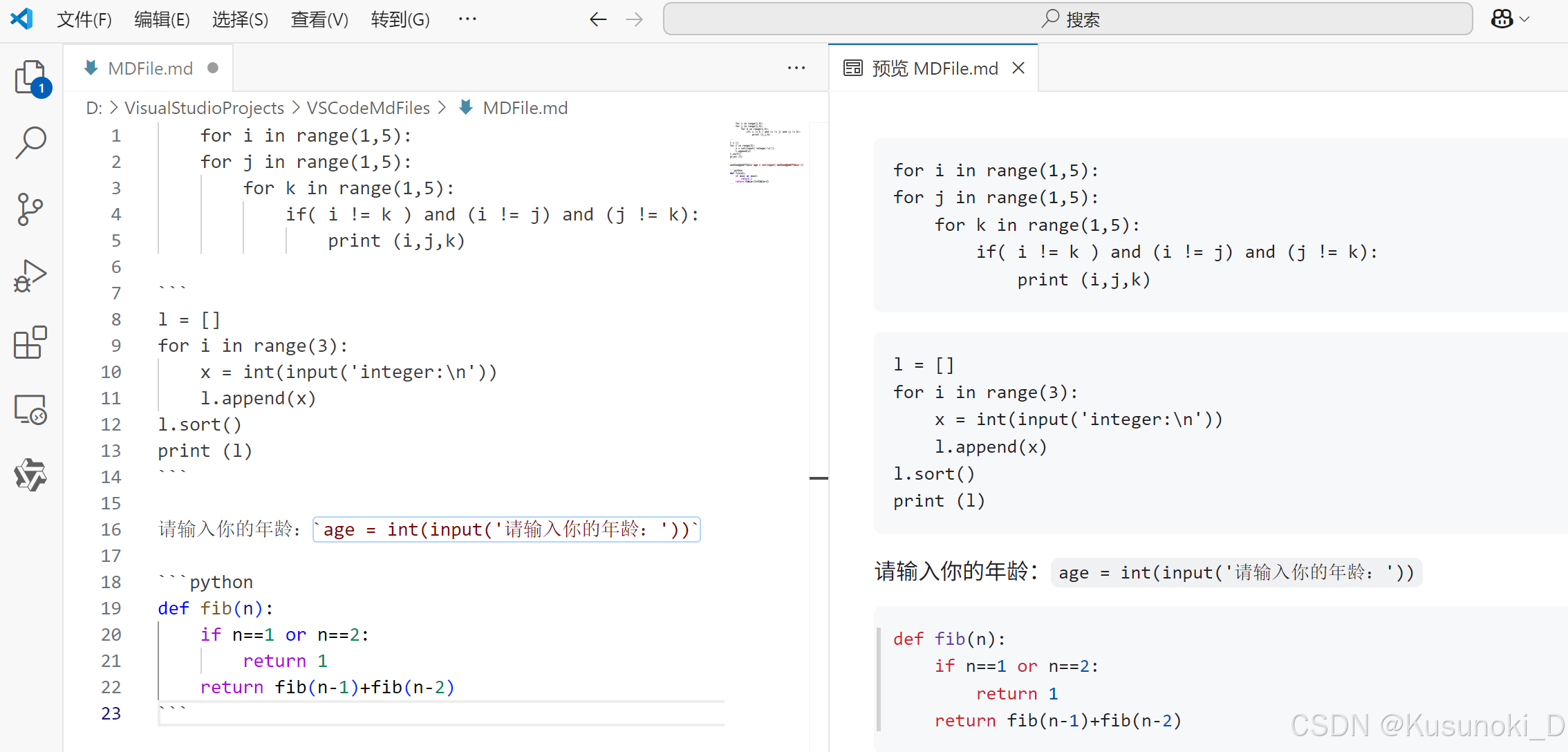This screenshot has width=1568, height=752.
Task: Switch to the MDFile.md editor tab
Action: pyautogui.click(x=150, y=68)
